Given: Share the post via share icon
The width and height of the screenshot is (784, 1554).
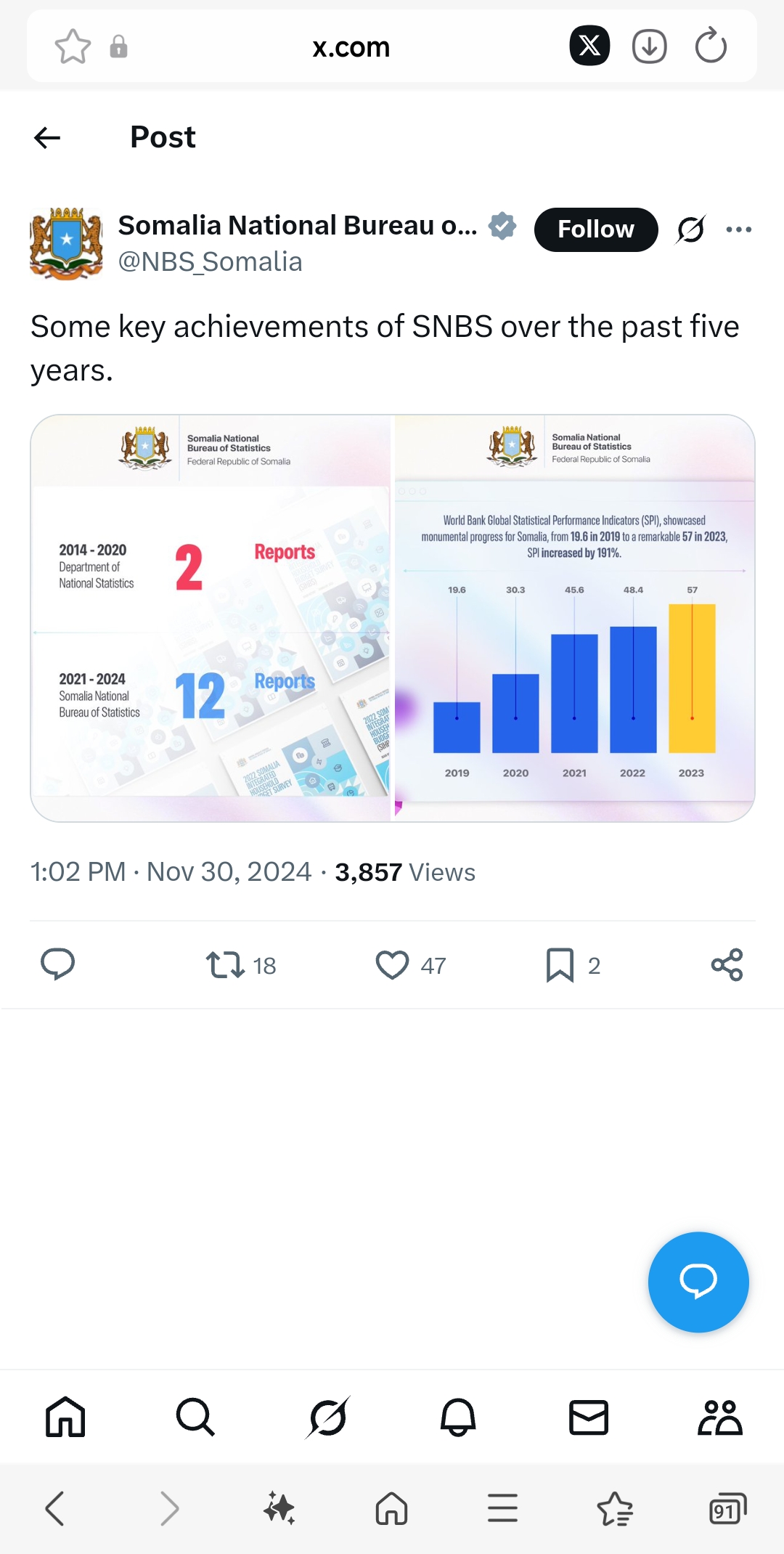Looking at the screenshot, I should click(x=727, y=965).
